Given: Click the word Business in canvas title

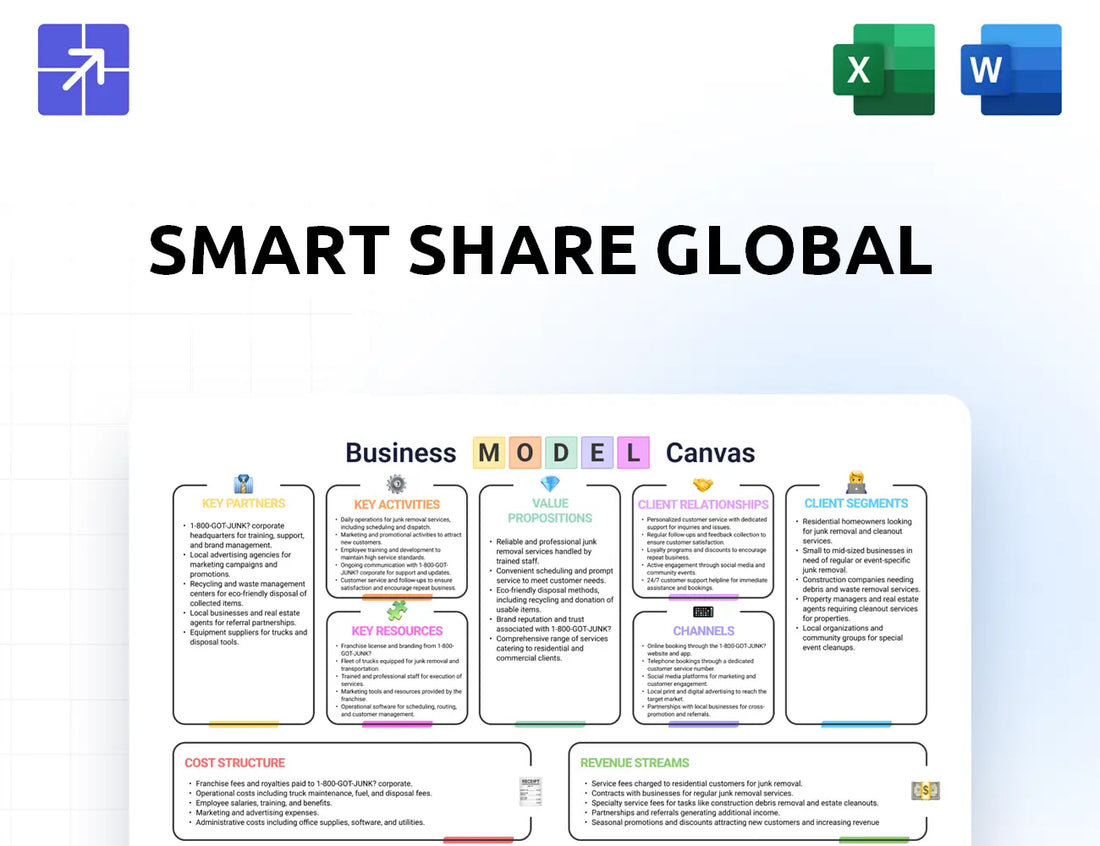Looking at the screenshot, I should click(x=401, y=452).
